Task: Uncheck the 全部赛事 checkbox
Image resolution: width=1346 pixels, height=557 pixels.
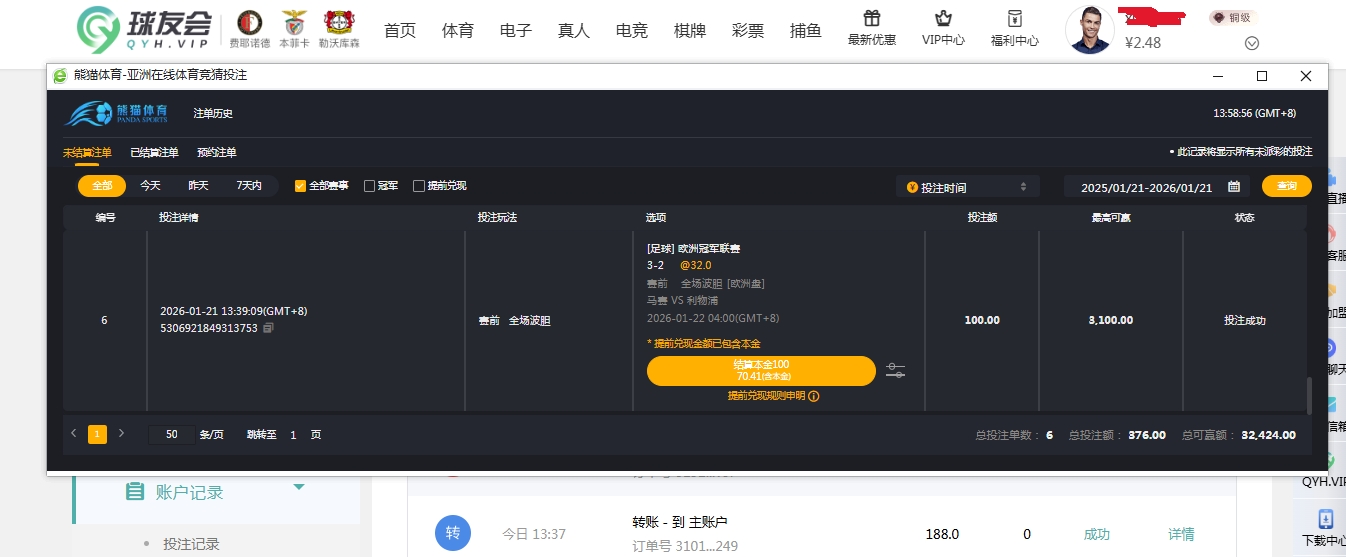Action: (x=300, y=186)
